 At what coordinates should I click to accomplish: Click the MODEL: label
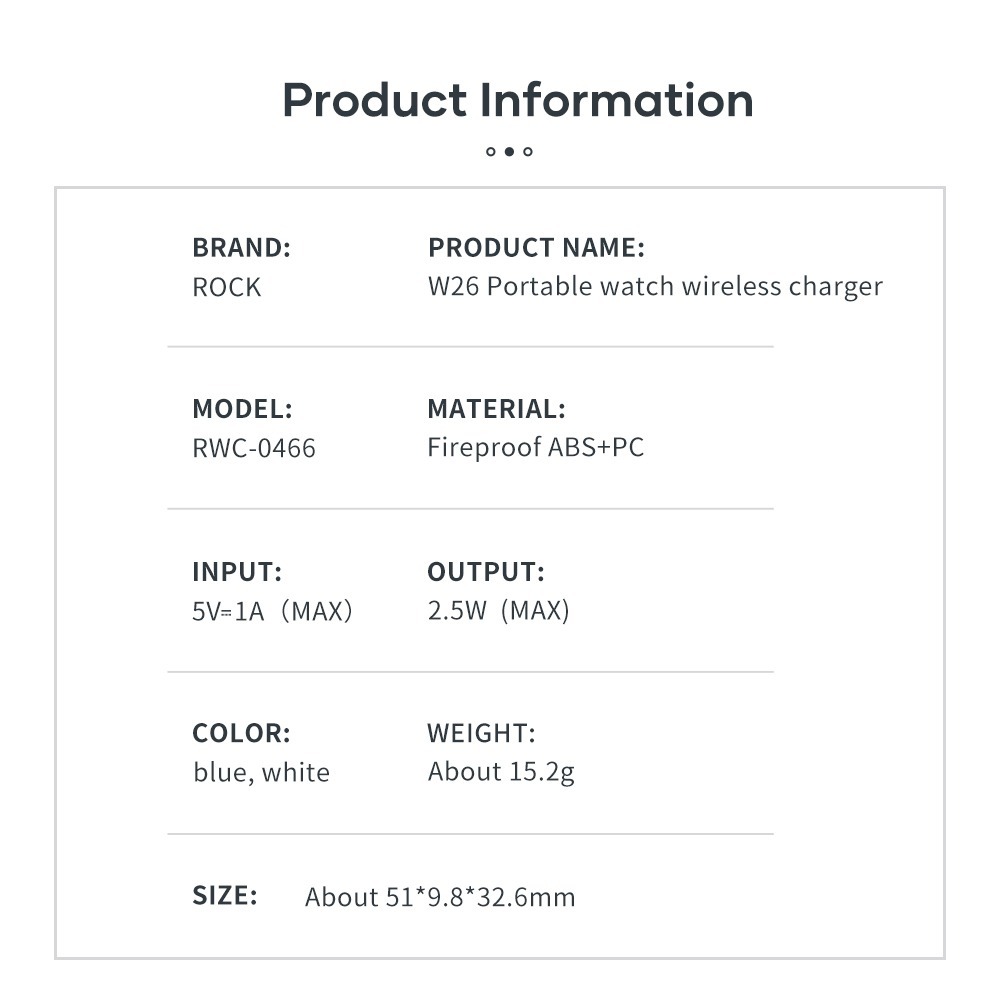click(x=242, y=409)
